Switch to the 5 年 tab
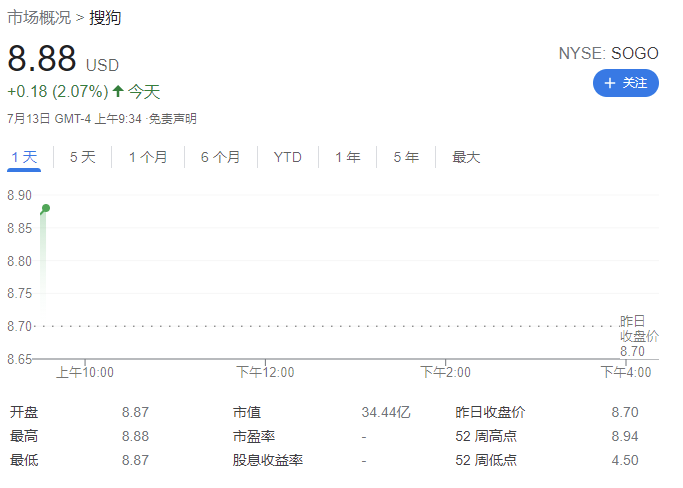Viewport: 683px width, 488px height. (406, 157)
